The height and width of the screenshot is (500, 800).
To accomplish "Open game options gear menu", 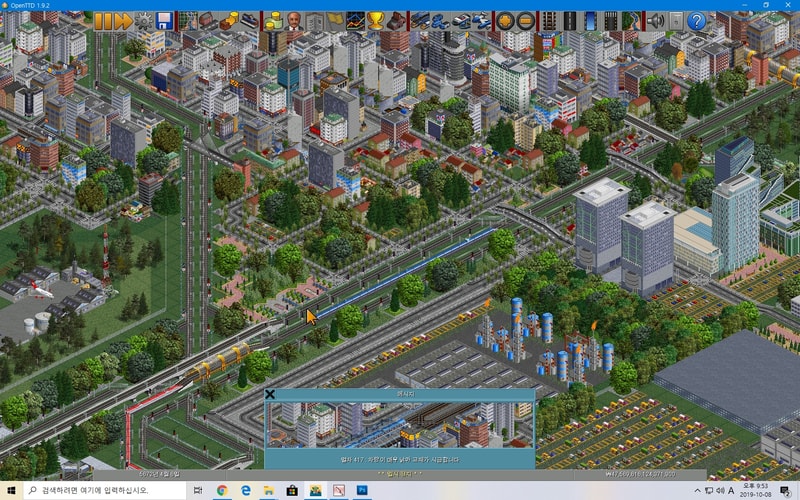I will (x=143, y=21).
